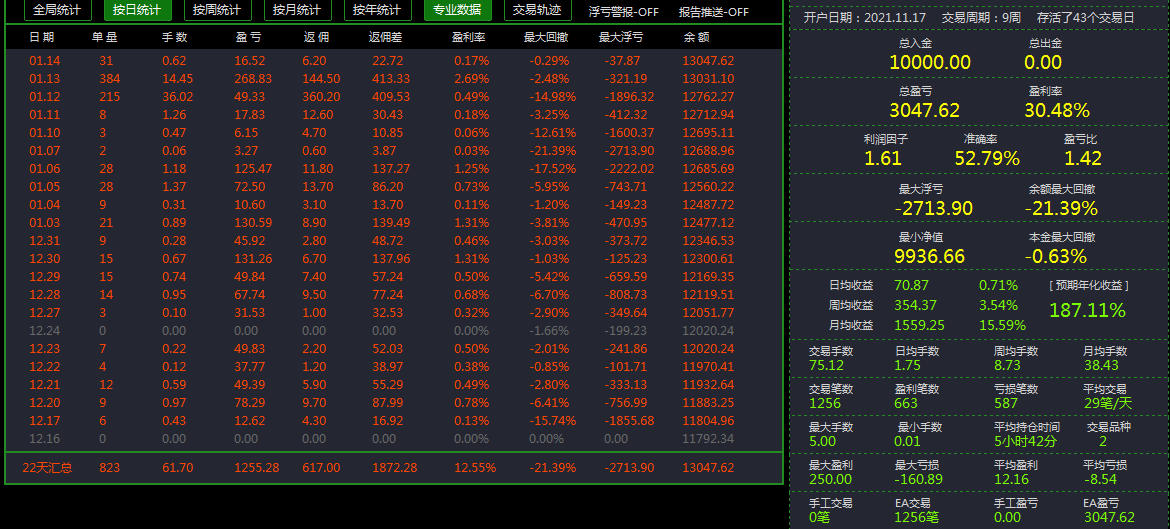Open the 按月统计 tab
This screenshot has width=1170, height=529.
(297, 10)
